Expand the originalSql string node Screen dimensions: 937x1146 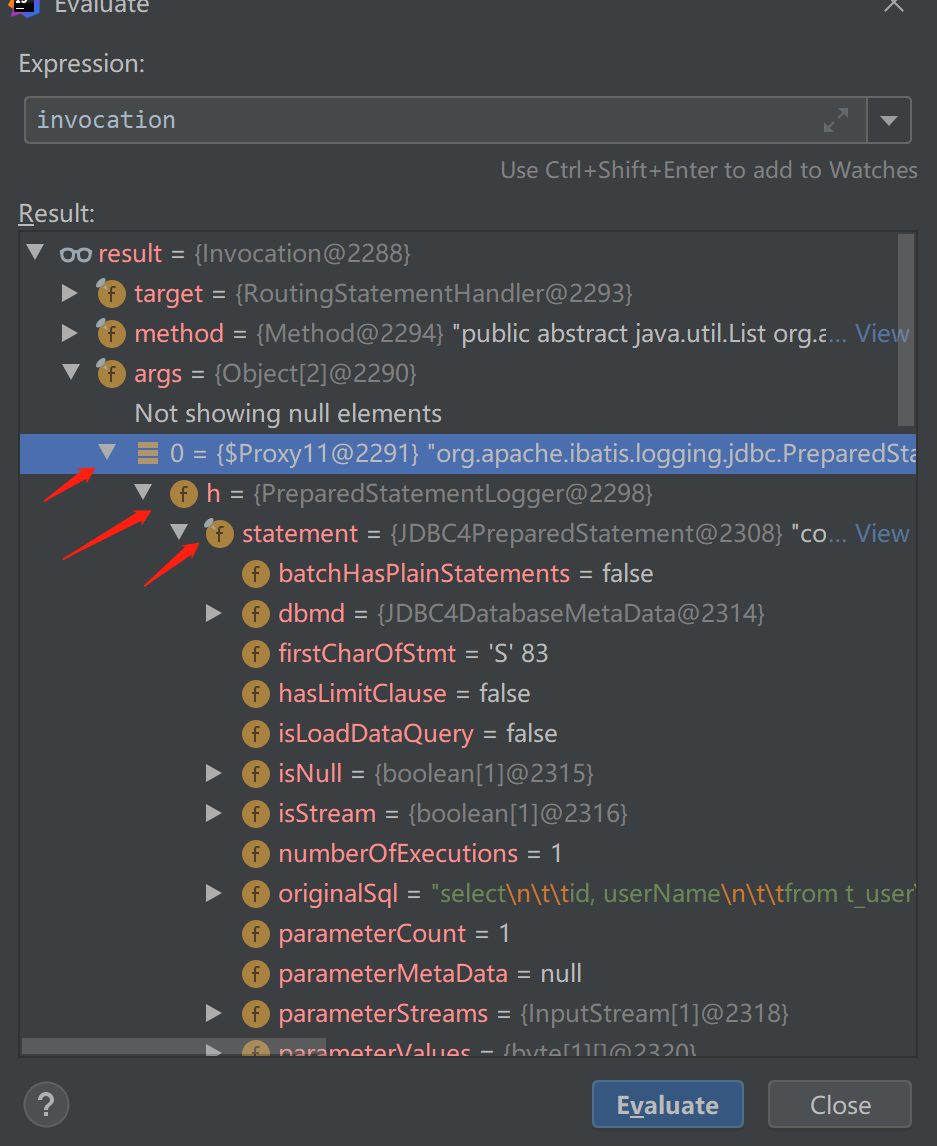pyautogui.click(x=213, y=893)
